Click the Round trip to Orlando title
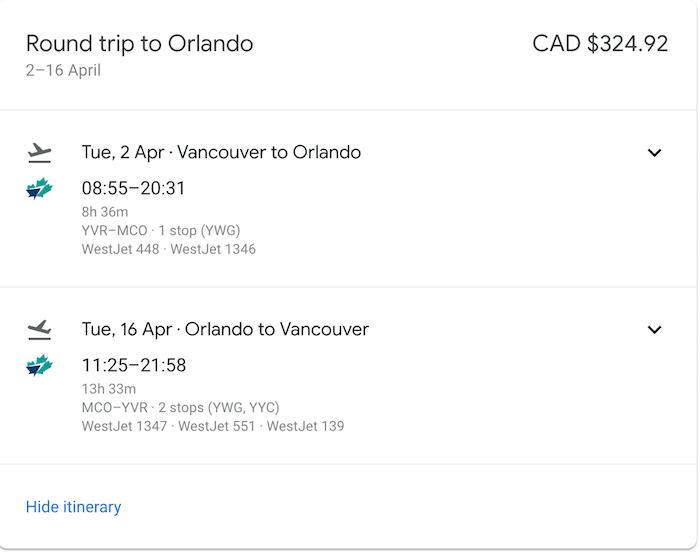The image size is (700, 552). 139,44
